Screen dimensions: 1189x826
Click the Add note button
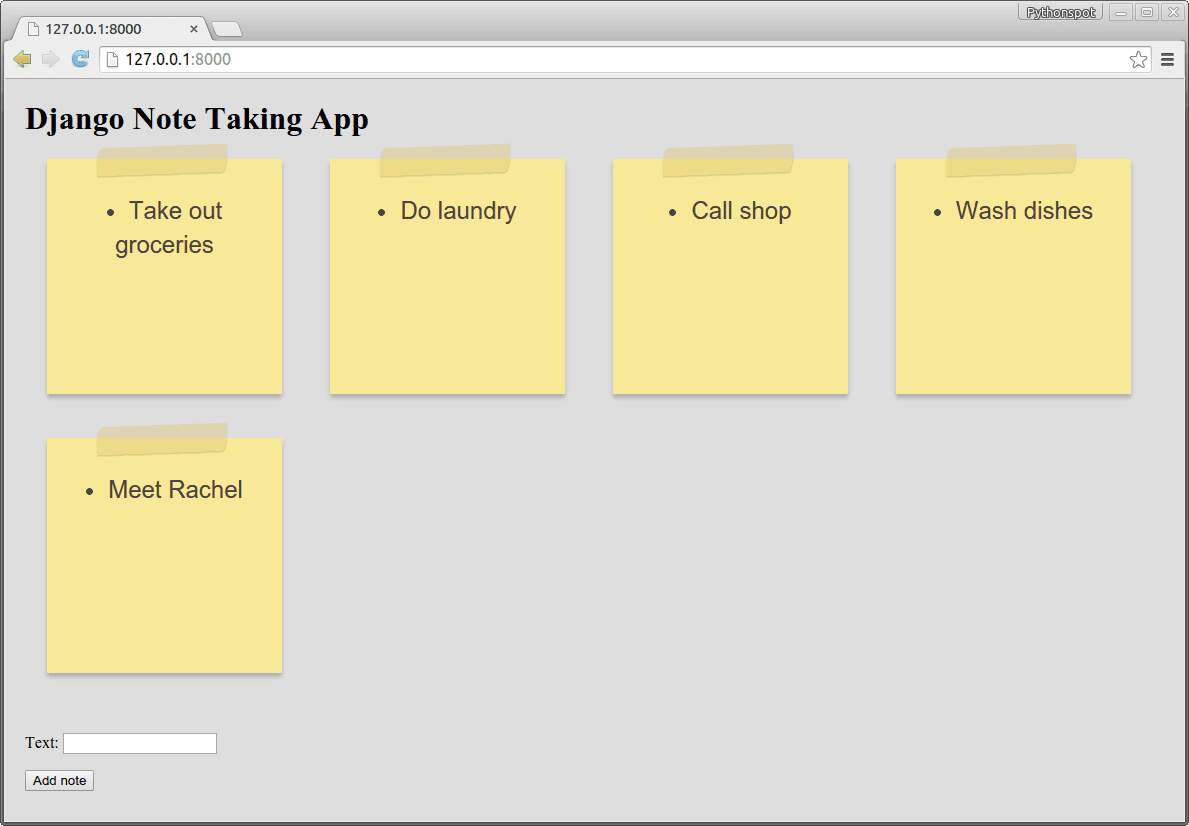tap(59, 780)
